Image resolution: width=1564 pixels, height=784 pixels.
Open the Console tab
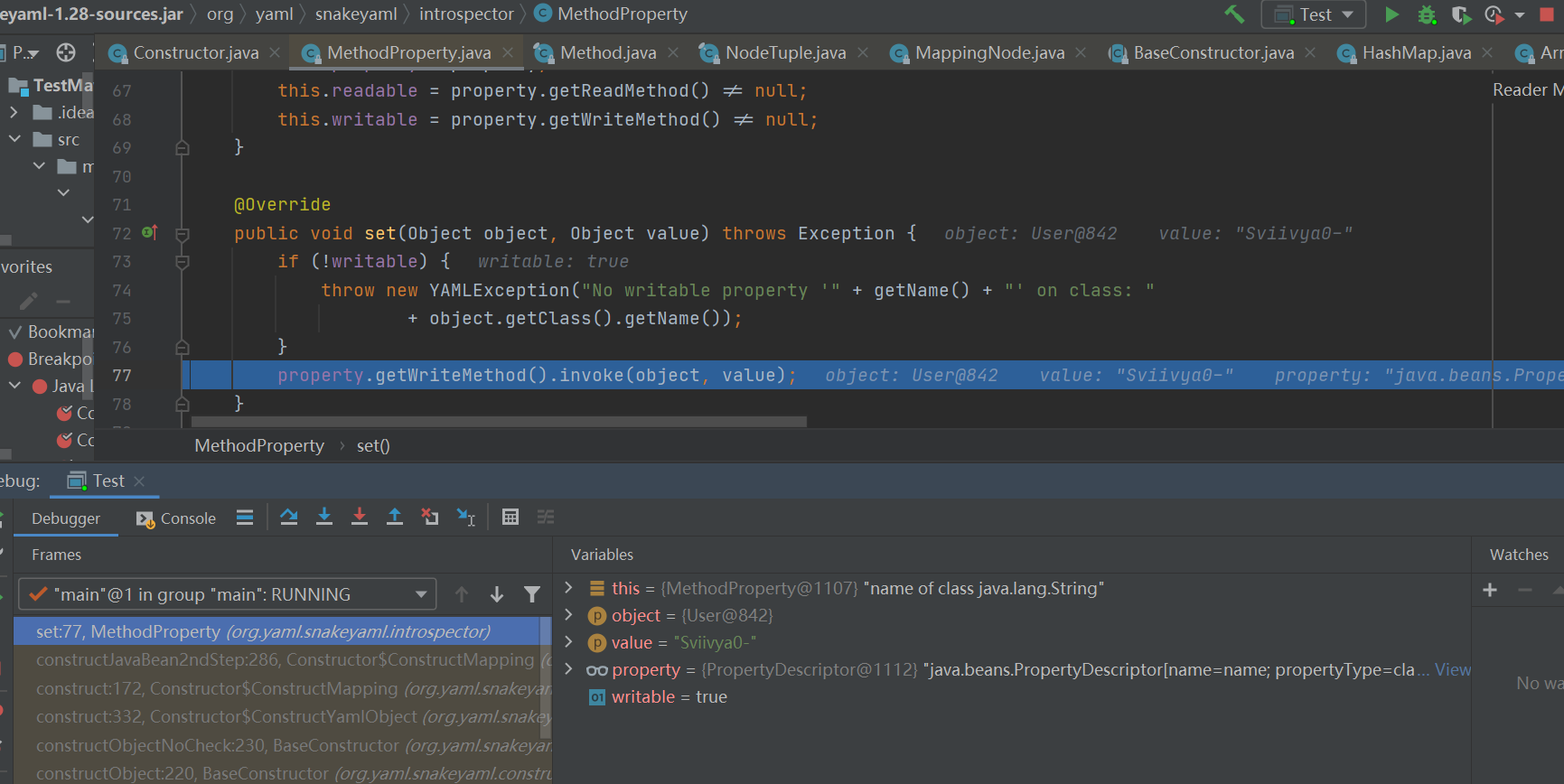coord(176,518)
